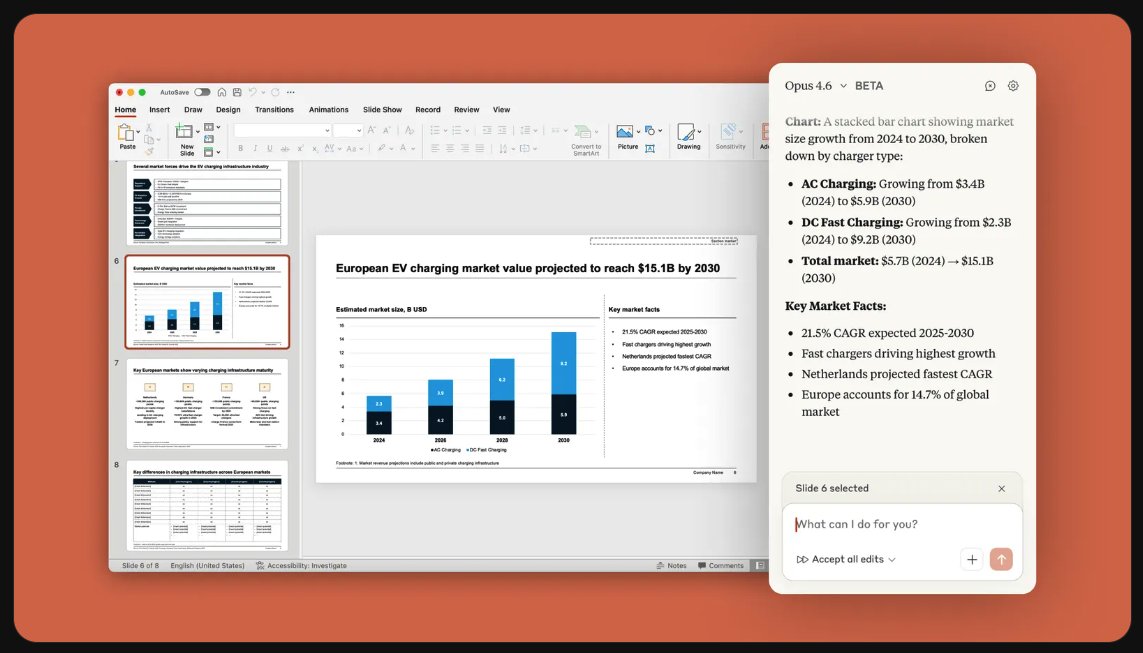1143x653 pixels.
Task: Open the font name combo box
Action: point(282,130)
